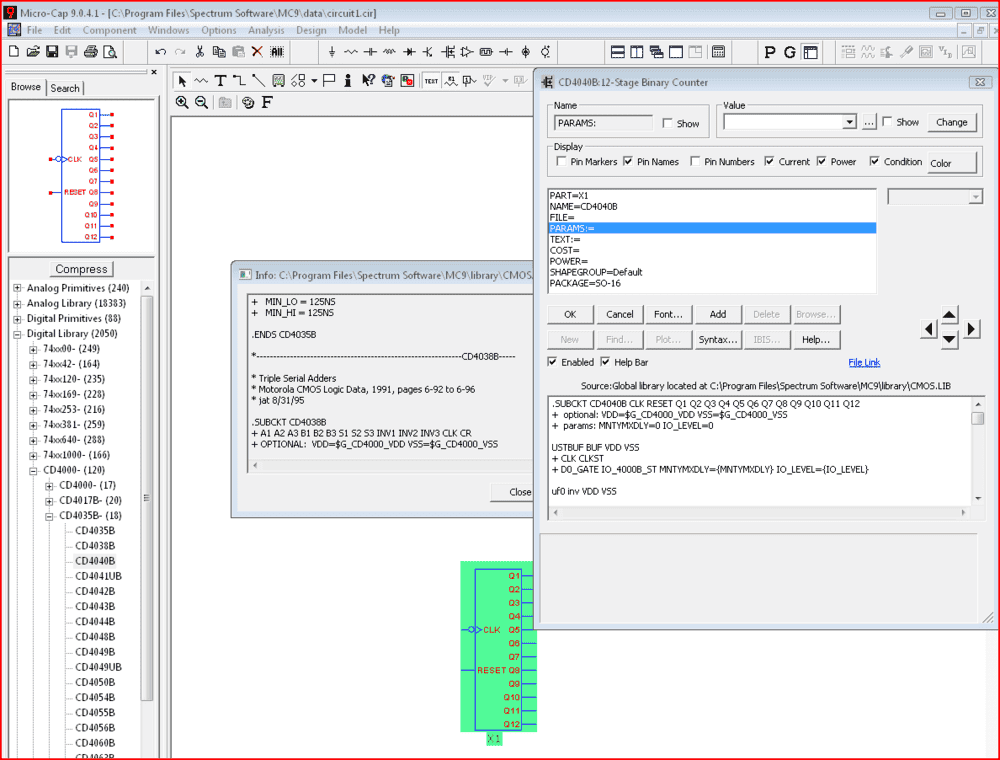Select the Flag tool icon

click(329, 81)
